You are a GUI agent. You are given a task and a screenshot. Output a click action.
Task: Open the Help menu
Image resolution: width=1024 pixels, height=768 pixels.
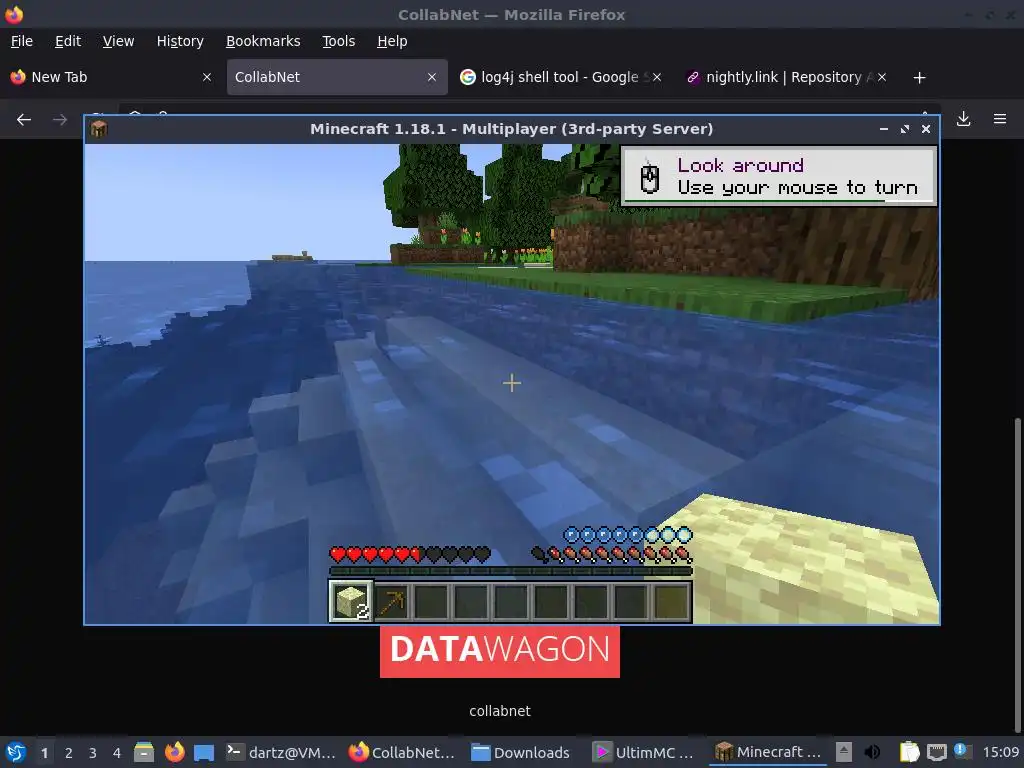pyautogui.click(x=392, y=41)
